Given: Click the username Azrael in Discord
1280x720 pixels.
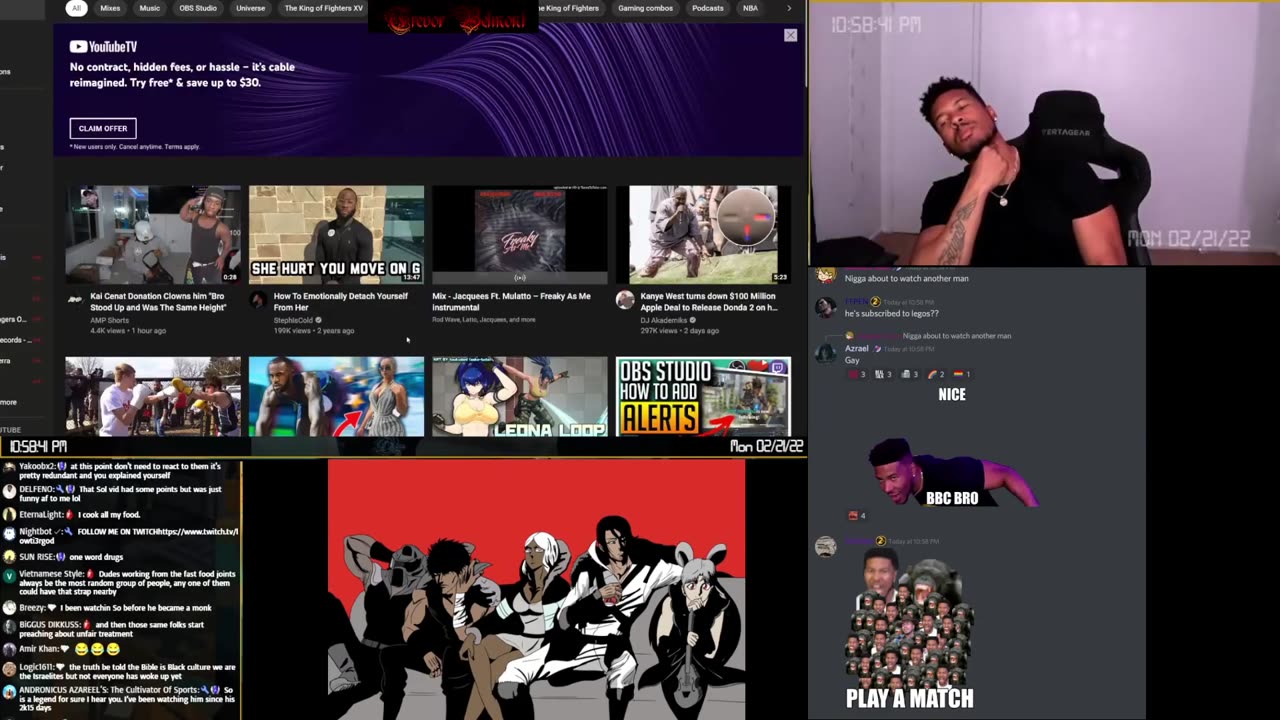Looking at the screenshot, I should [857, 348].
